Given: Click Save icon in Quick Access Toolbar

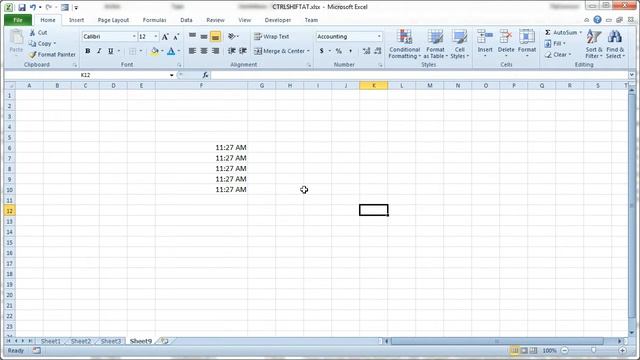Looking at the screenshot, I should [22, 7].
